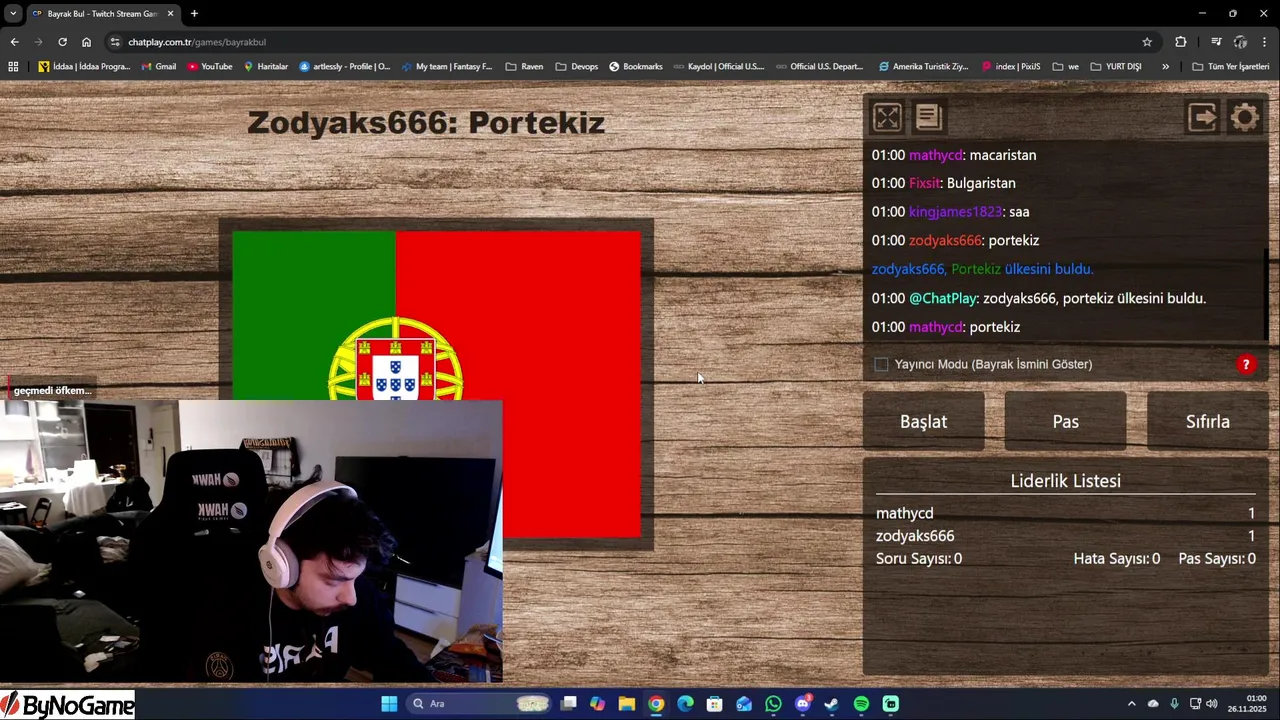The height and width of the screenshot is (720, 1280).
Task: Open the new tab plus button
Action: tap(194, 14)
